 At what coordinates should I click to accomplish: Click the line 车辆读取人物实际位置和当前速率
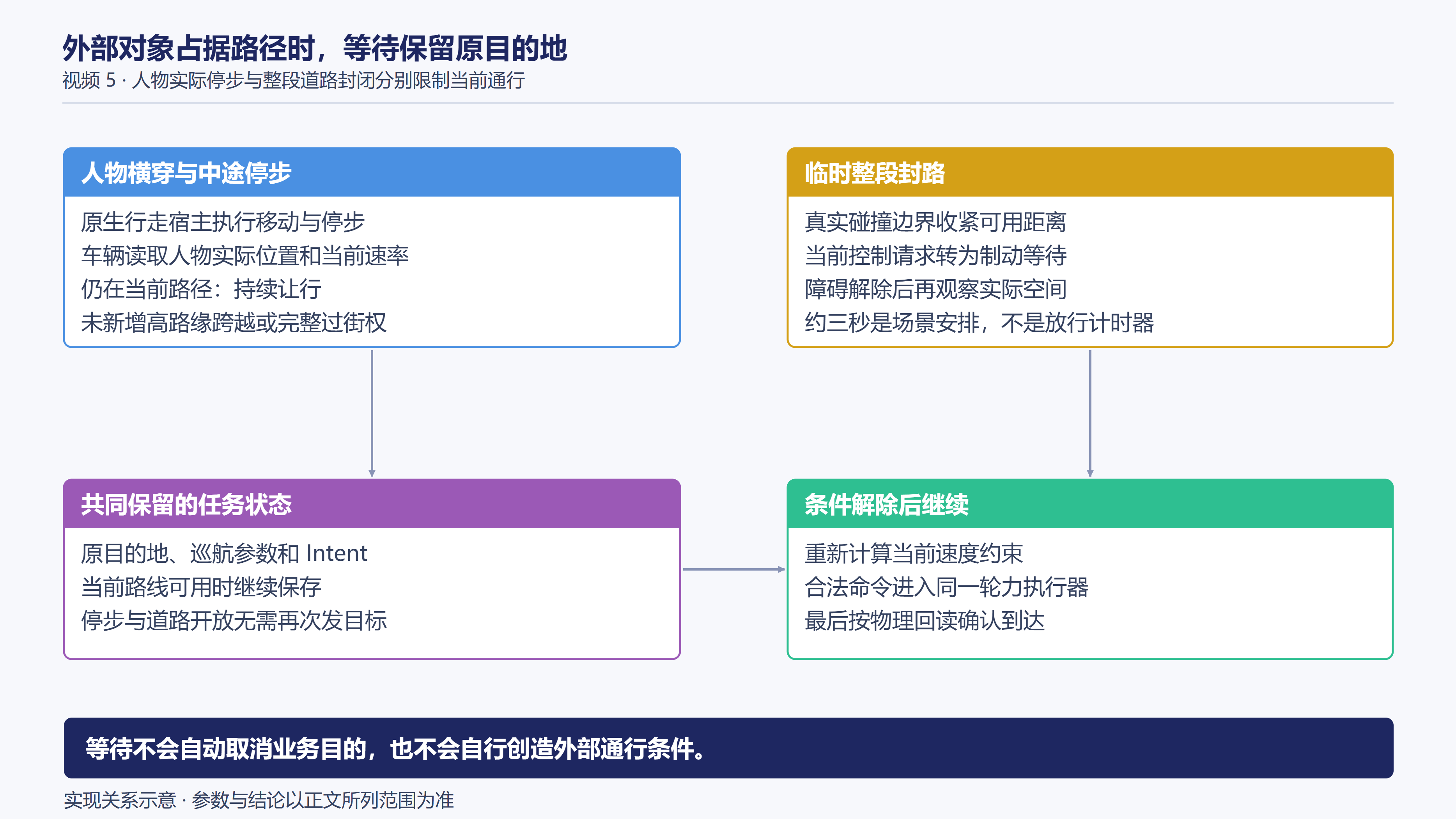point(245,255)
